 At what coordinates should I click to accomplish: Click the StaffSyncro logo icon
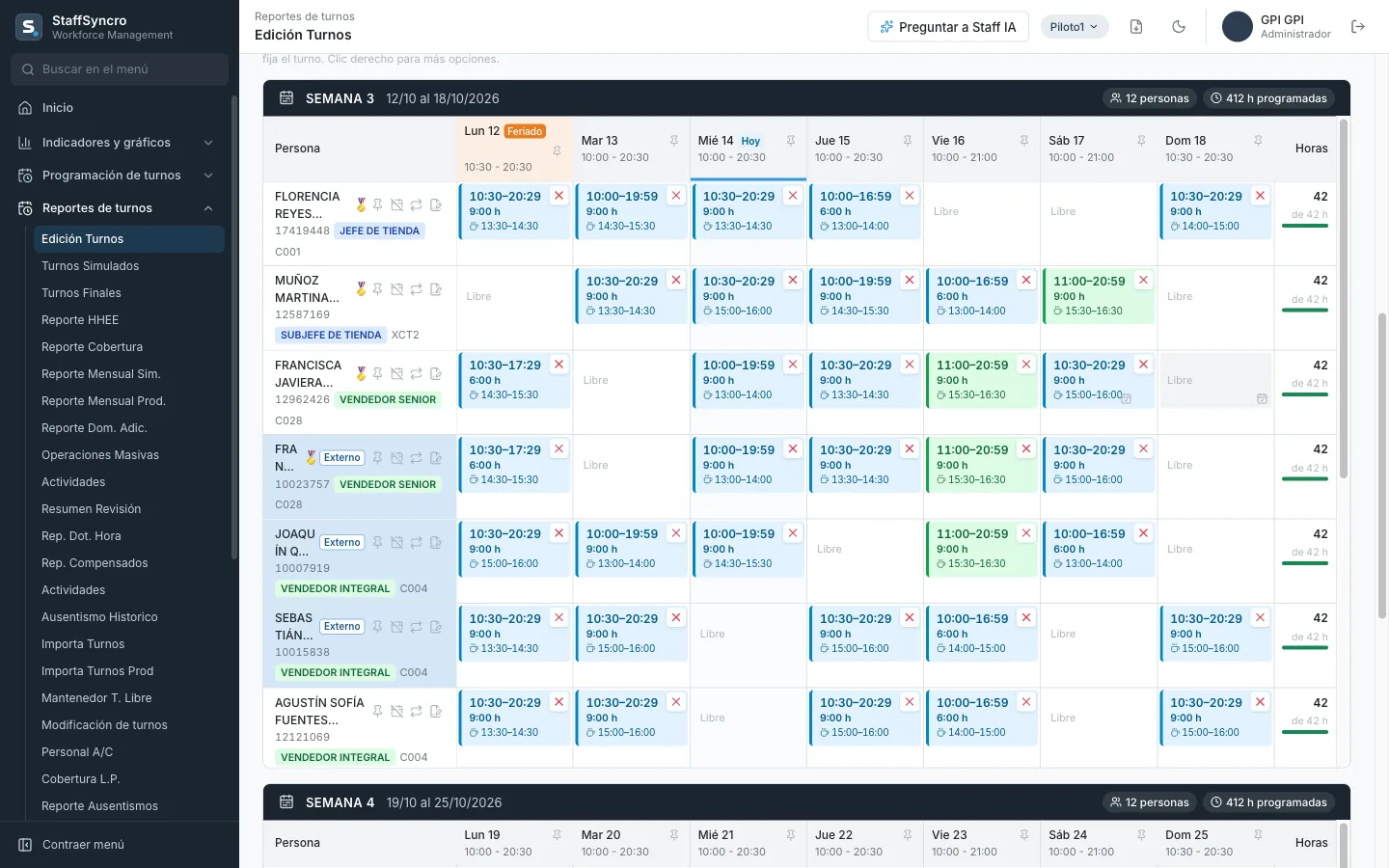29,27
